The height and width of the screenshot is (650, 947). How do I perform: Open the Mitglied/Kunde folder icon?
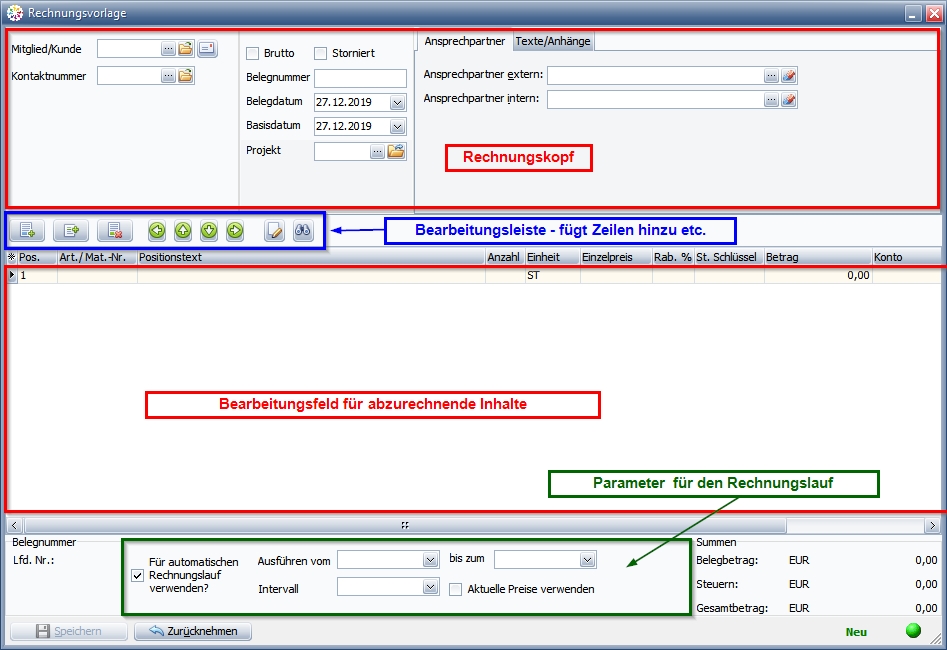point(185,49)
